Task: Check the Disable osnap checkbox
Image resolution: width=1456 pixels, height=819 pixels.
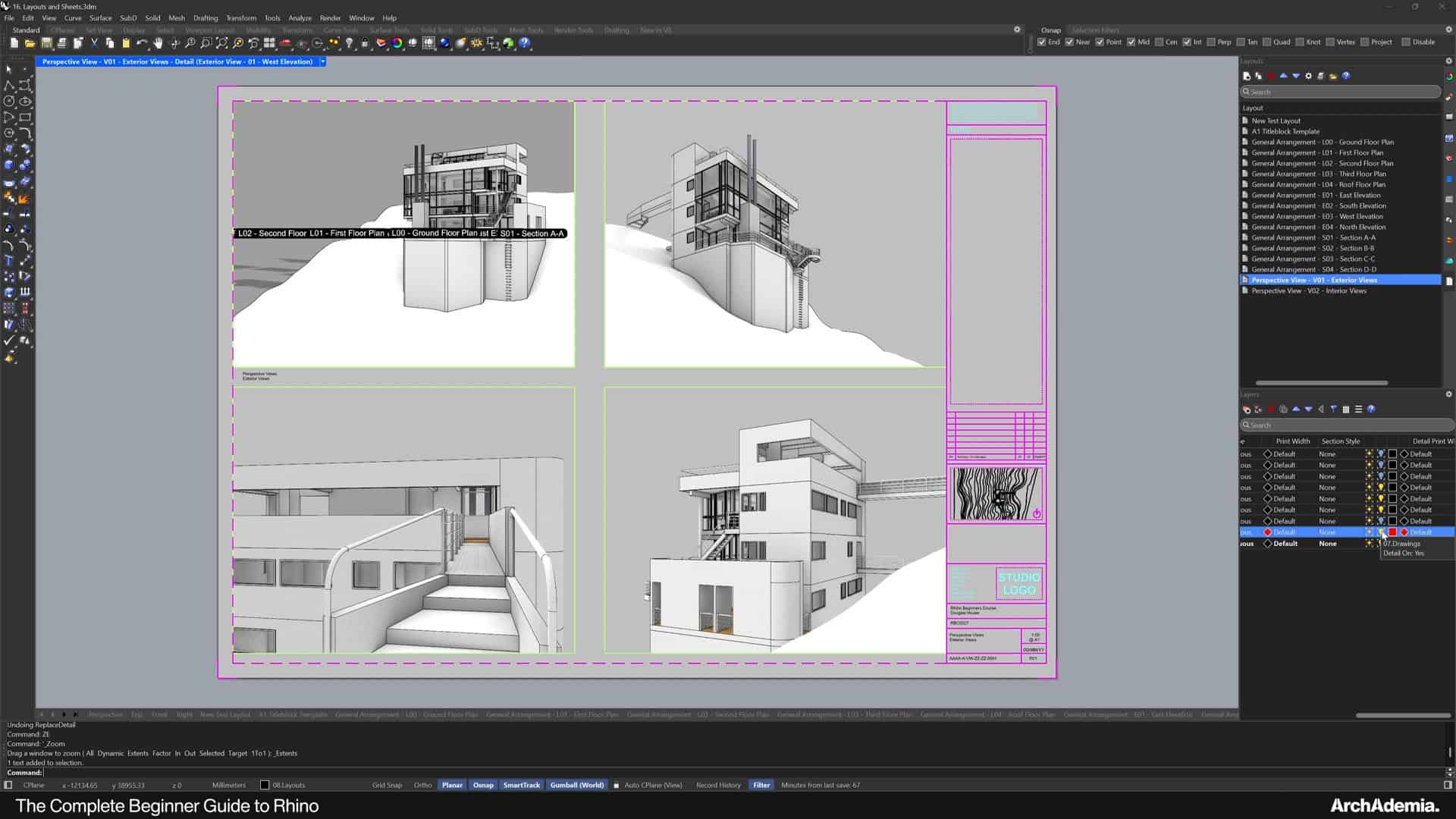Action: point(1406,42)
